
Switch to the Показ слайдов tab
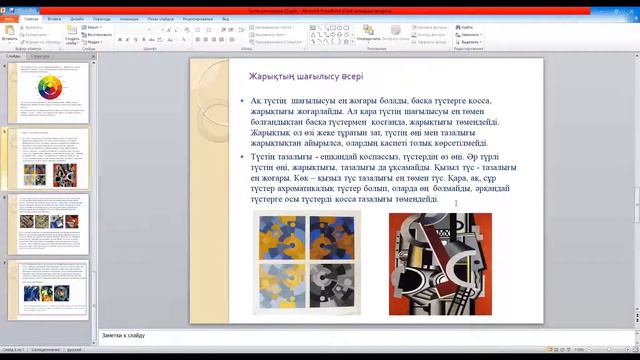(160, 19)
